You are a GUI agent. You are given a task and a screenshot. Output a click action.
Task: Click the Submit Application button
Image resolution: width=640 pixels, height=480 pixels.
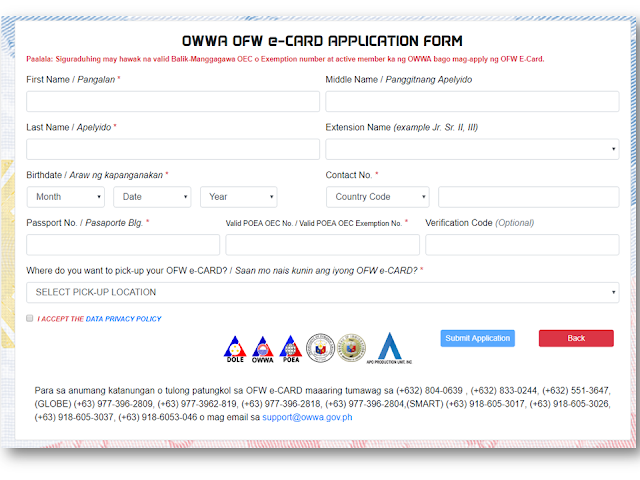(478, 338)
